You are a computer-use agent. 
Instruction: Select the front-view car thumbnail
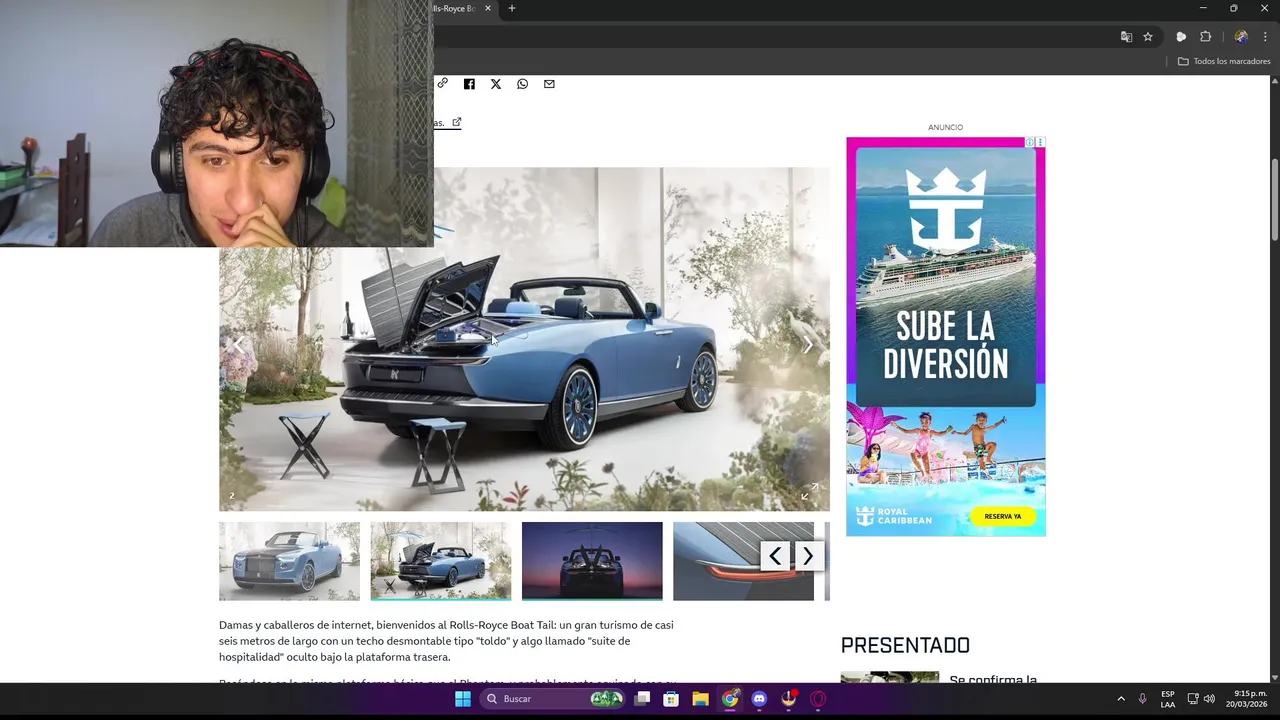[x=289, y=561]
